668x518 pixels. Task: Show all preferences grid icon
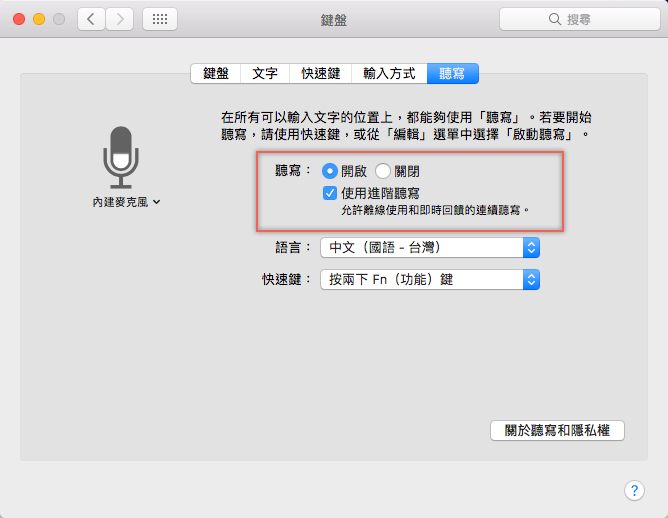[x=160, y=19]
